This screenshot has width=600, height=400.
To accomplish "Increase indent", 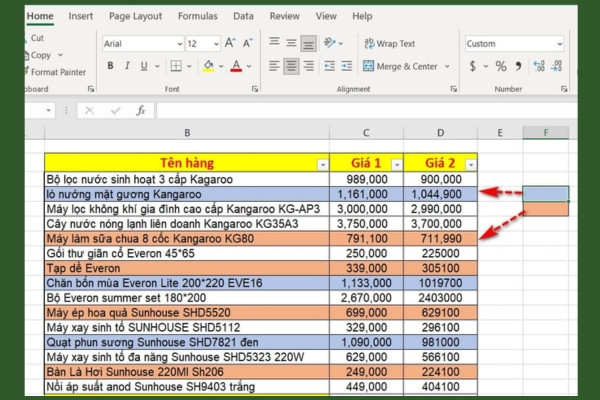I will pyautogui.click(x=347, y=66).
